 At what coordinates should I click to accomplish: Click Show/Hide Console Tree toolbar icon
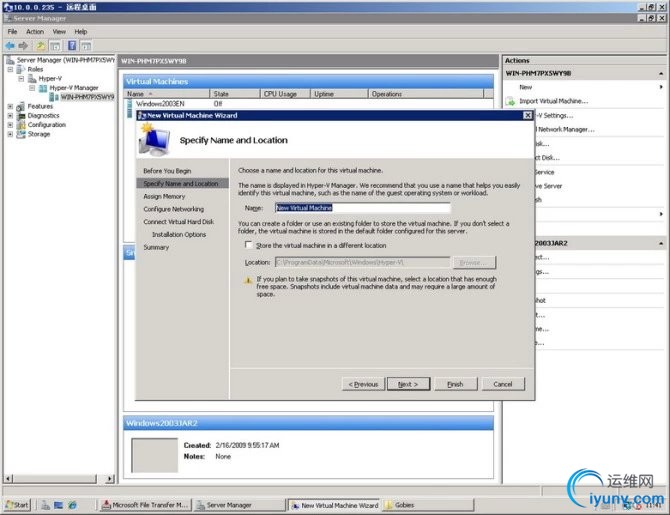(55, 46)
